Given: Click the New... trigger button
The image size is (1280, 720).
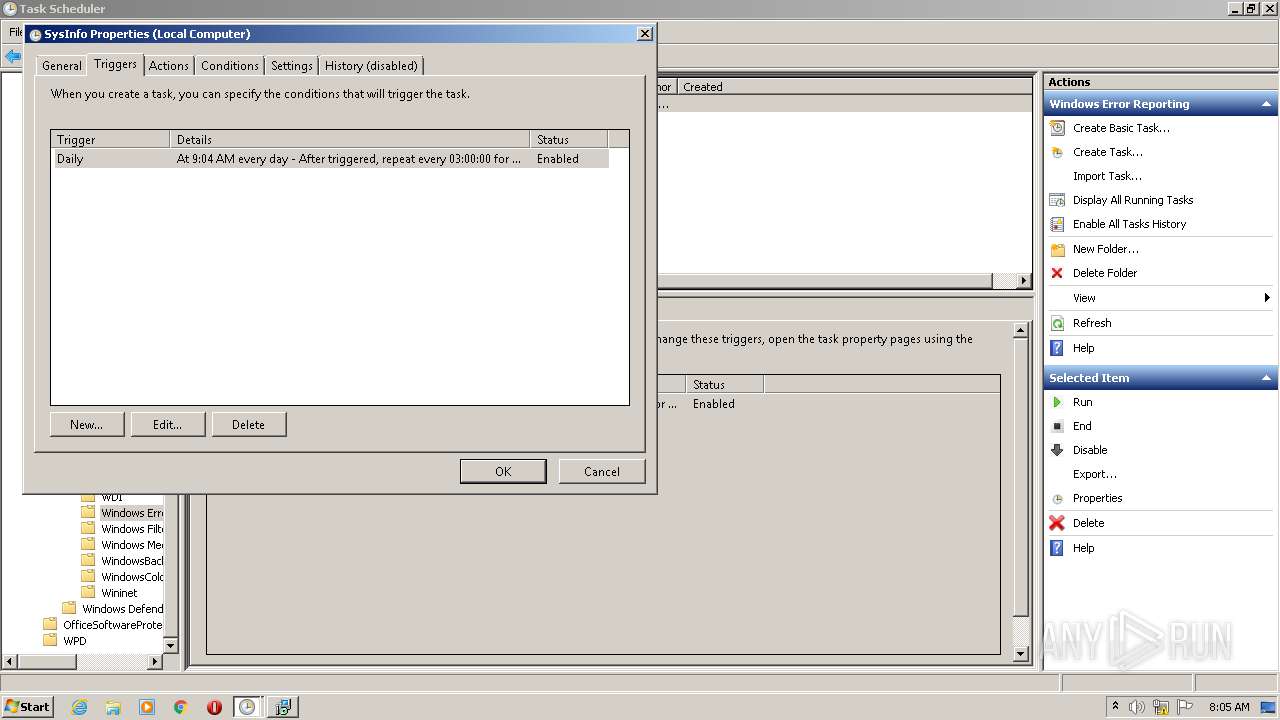Looking at the screenshot, I should pos(87,425).
